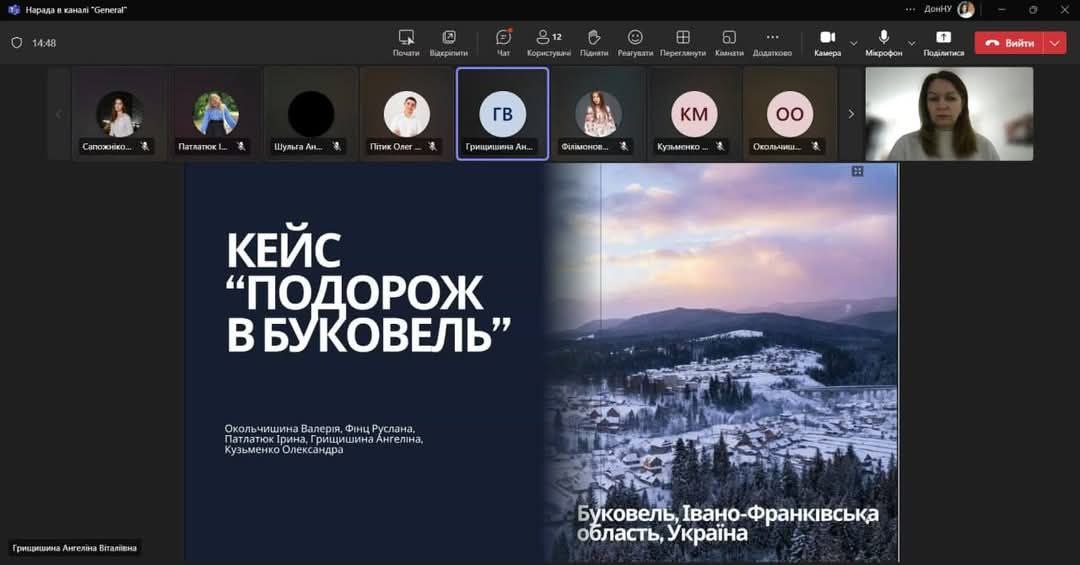Open the title bar three-dots menu
Image resolution: width=1080 pixels, height=565 pixels.
[911, 10]
